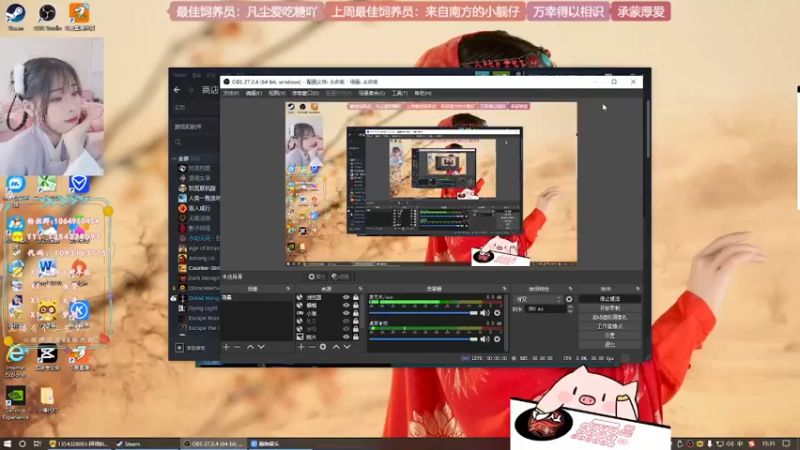Open settings gear for the microphone audio track
800x450 pixels.
(x=497, y=313)
